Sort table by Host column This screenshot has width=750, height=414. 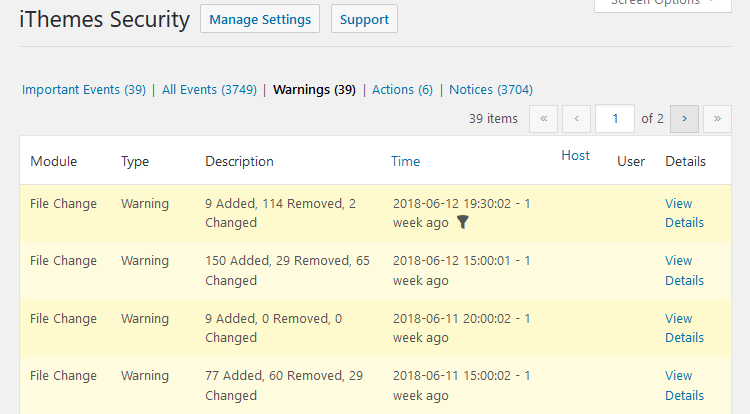(575, 155)
